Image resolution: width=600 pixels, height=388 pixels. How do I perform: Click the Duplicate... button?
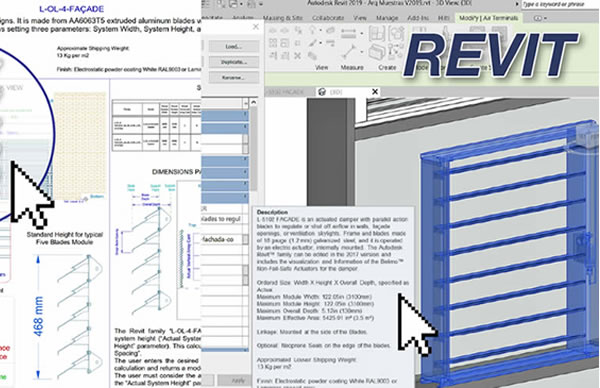click(233, 62)
